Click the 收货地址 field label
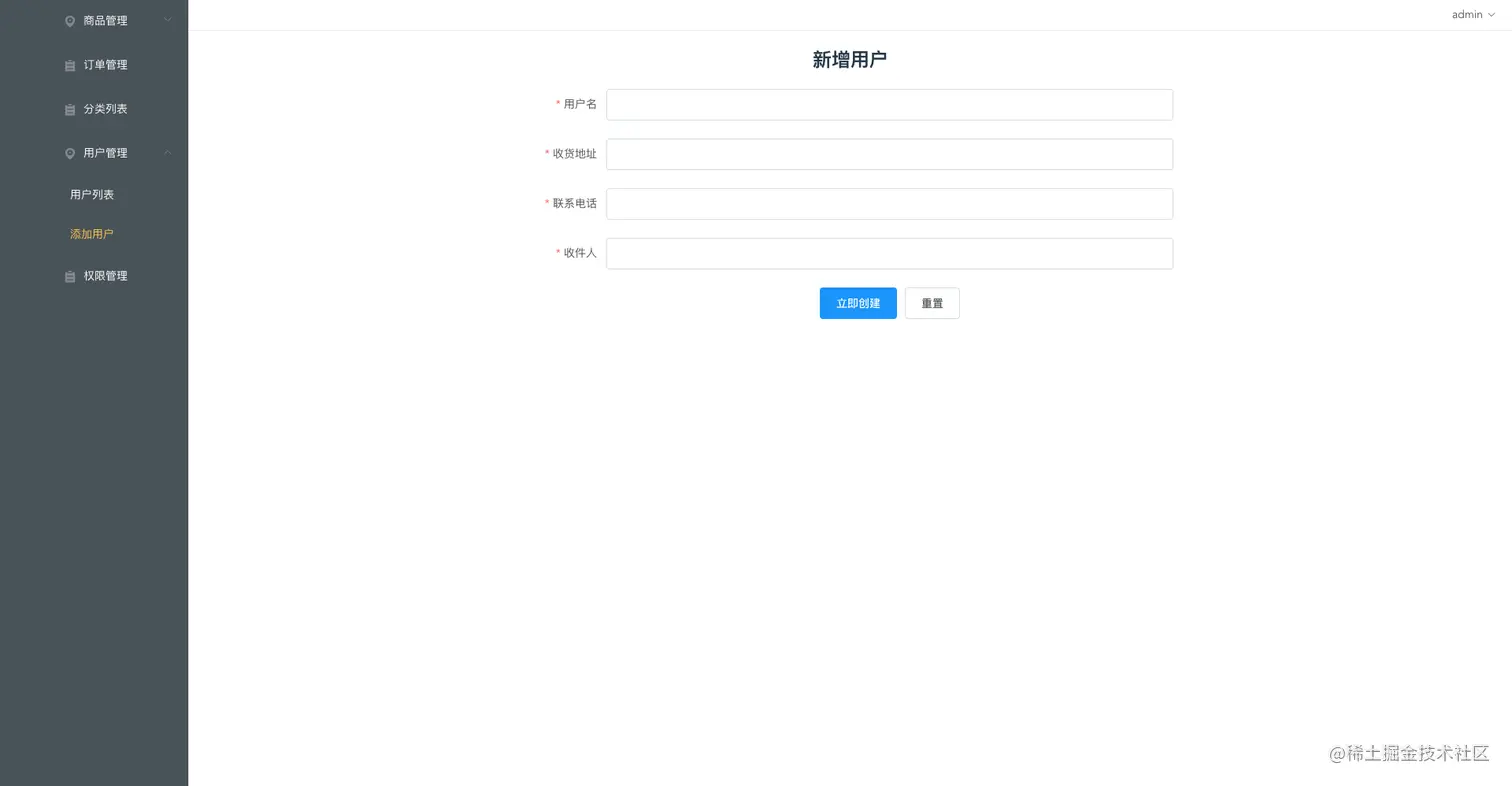Screen dimensions: 1512x786 coord(575,154)
